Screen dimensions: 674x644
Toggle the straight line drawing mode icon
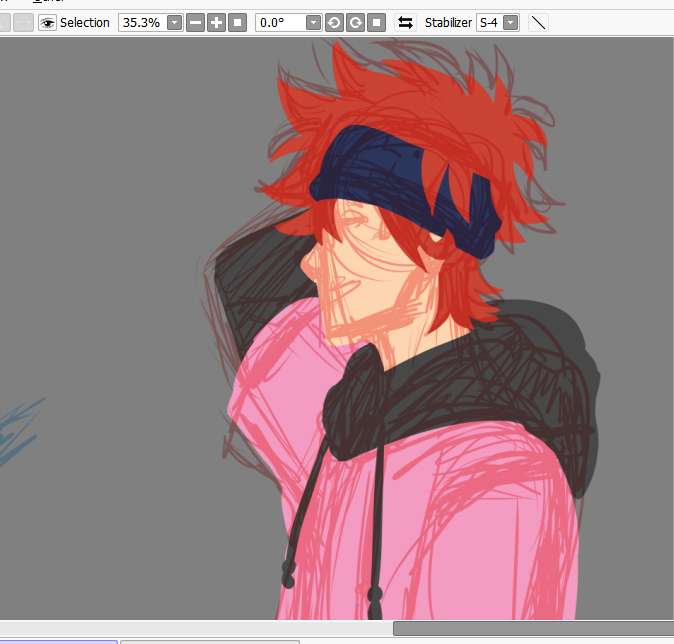pyautogui.click(x=538, y=23)
